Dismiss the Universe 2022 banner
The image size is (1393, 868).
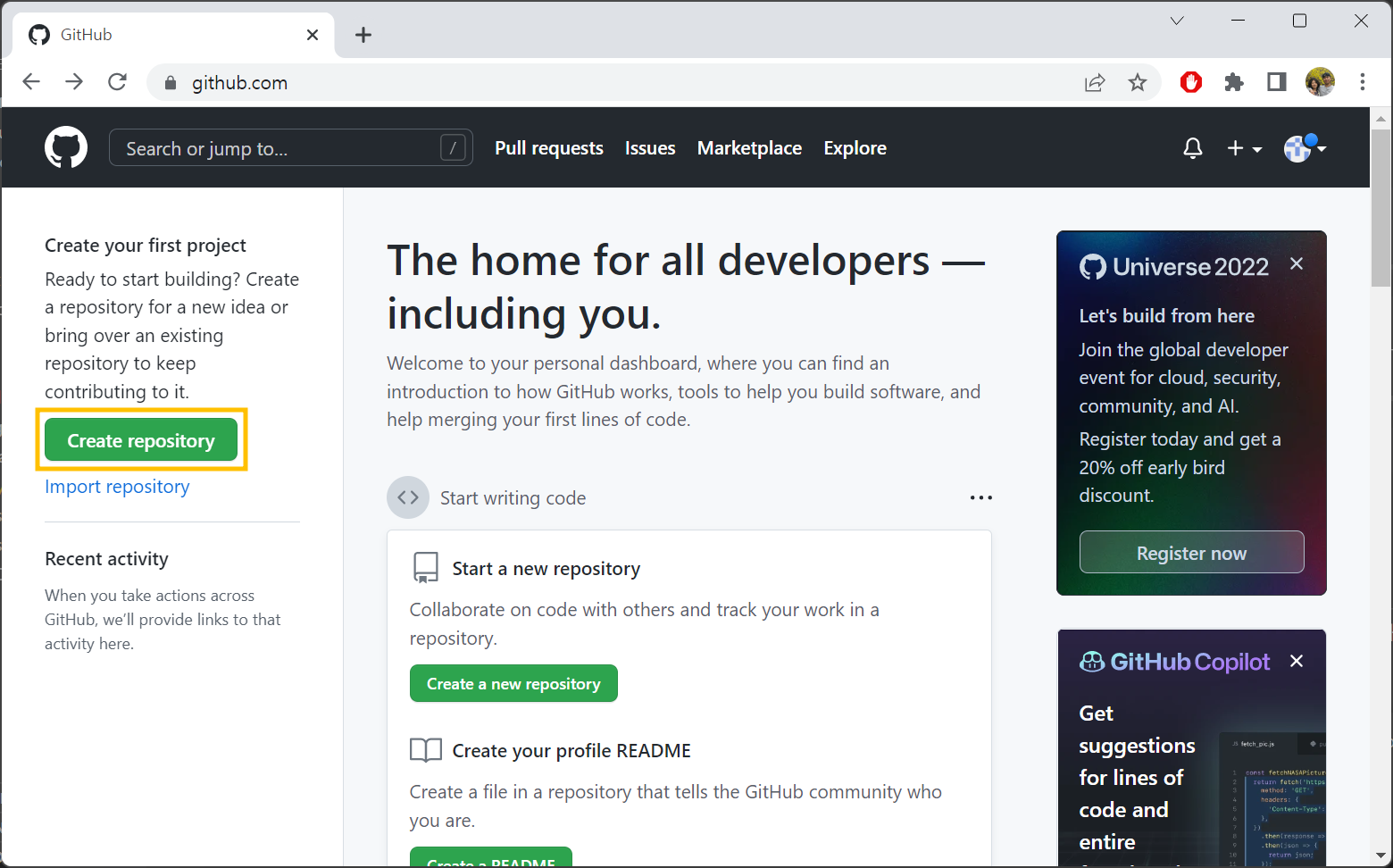pyautogui.click(x=1297, y=263)
